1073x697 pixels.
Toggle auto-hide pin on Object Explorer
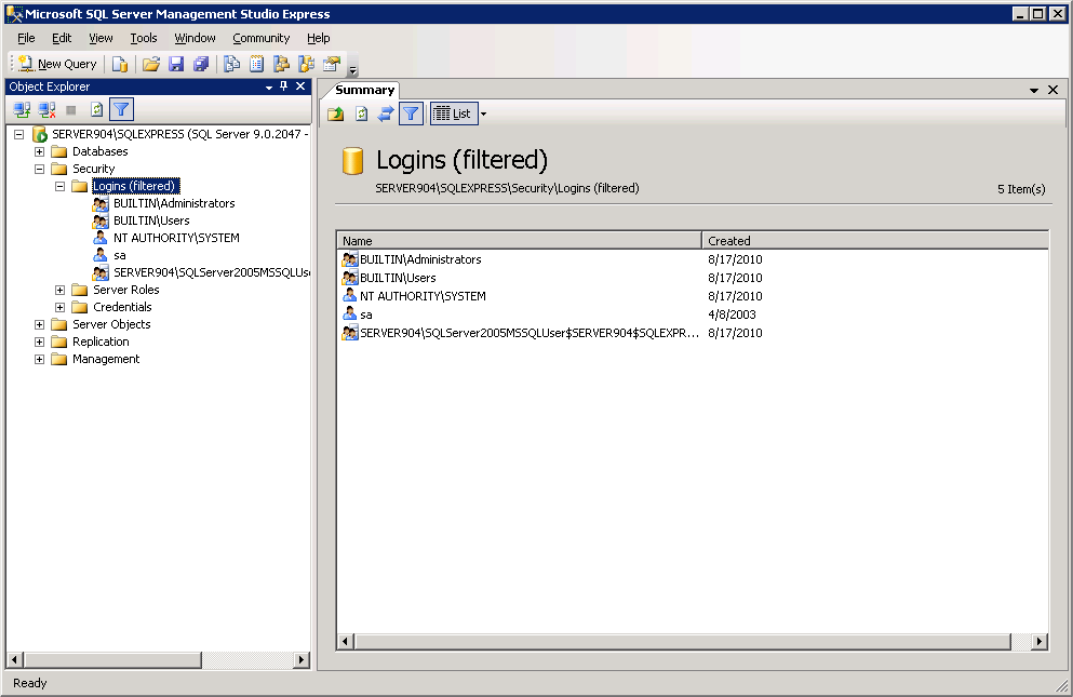[283, 87]
